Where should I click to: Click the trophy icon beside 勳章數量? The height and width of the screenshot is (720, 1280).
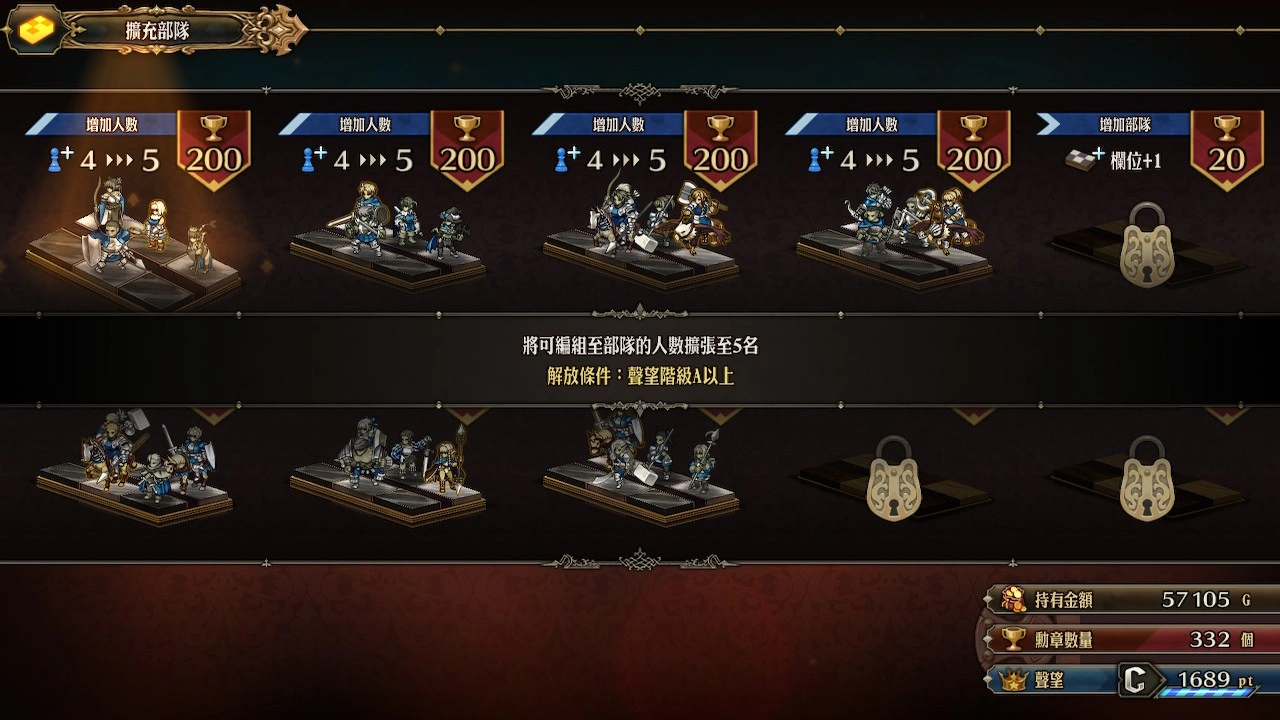(1014, 640)
